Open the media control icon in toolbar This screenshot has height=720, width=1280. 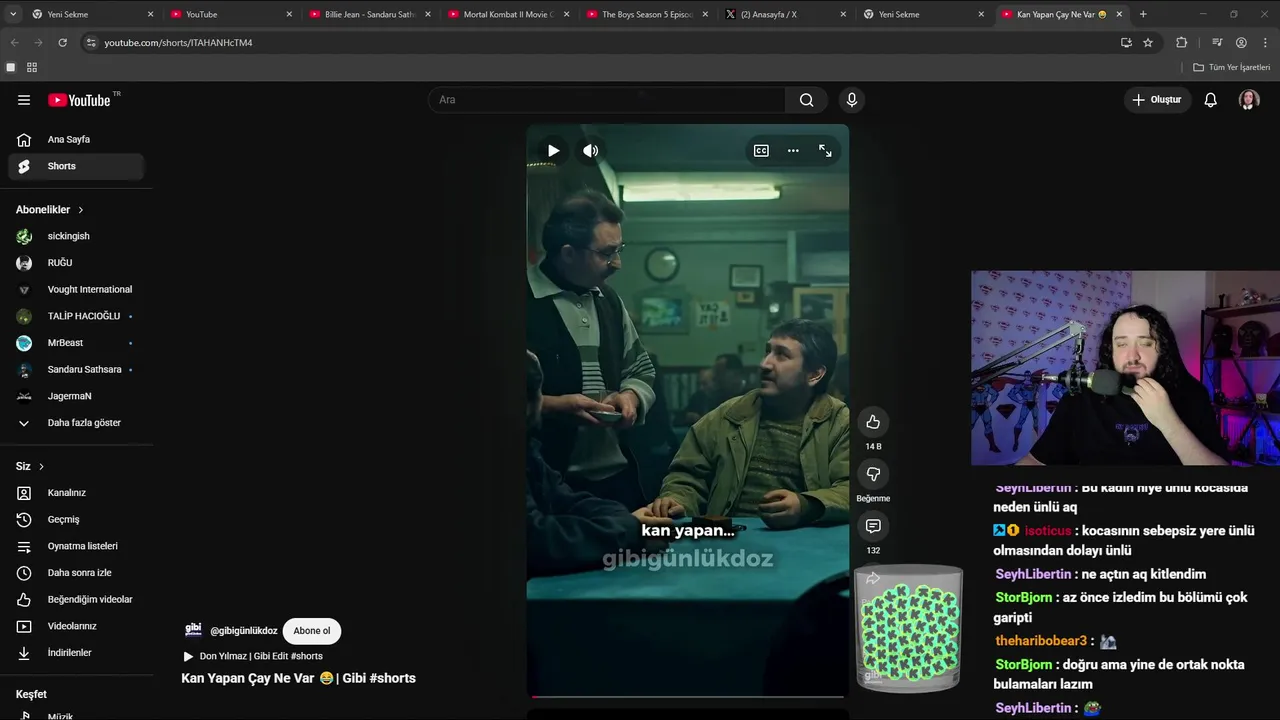point(1217,43)
